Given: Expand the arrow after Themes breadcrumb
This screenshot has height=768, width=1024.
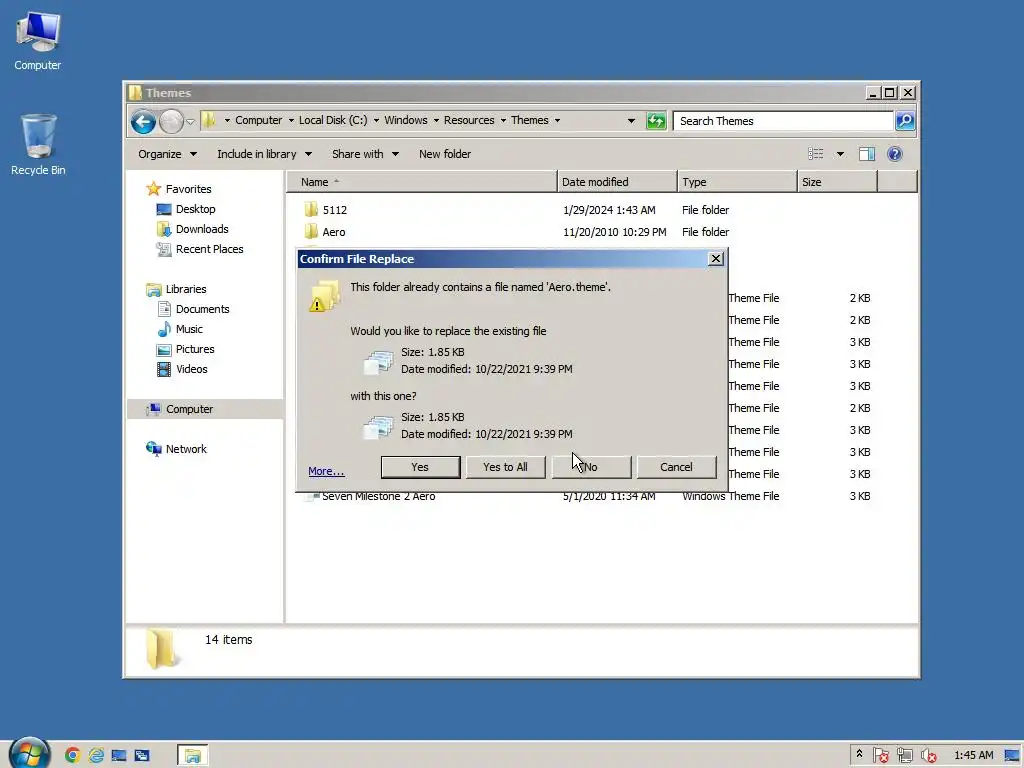Looking at the screenshot, I should pos(557,120).
